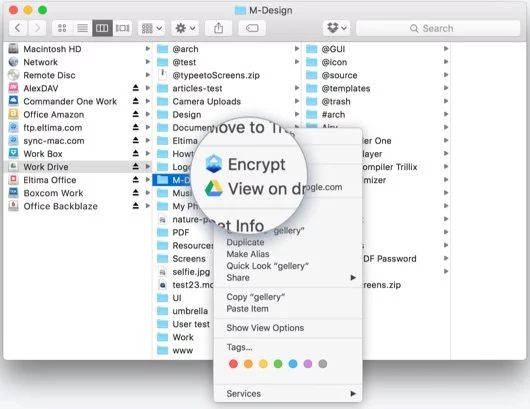The width and height of the screenshot is (530, 409).
Task: Open the Dropbox toolbar dropdown
Action: [x=336, y=28]
